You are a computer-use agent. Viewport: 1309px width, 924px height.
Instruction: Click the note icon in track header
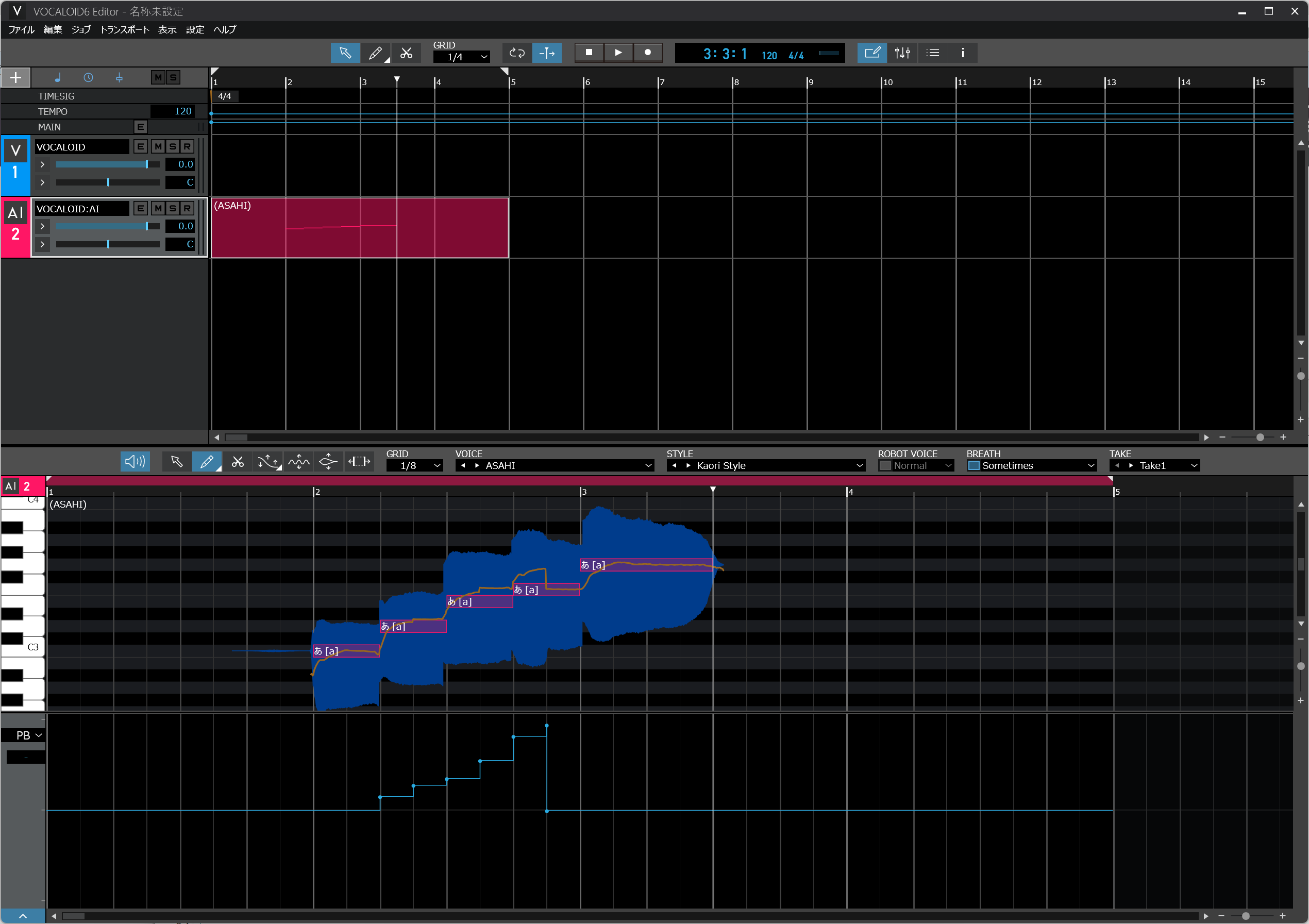click(58, 77)
